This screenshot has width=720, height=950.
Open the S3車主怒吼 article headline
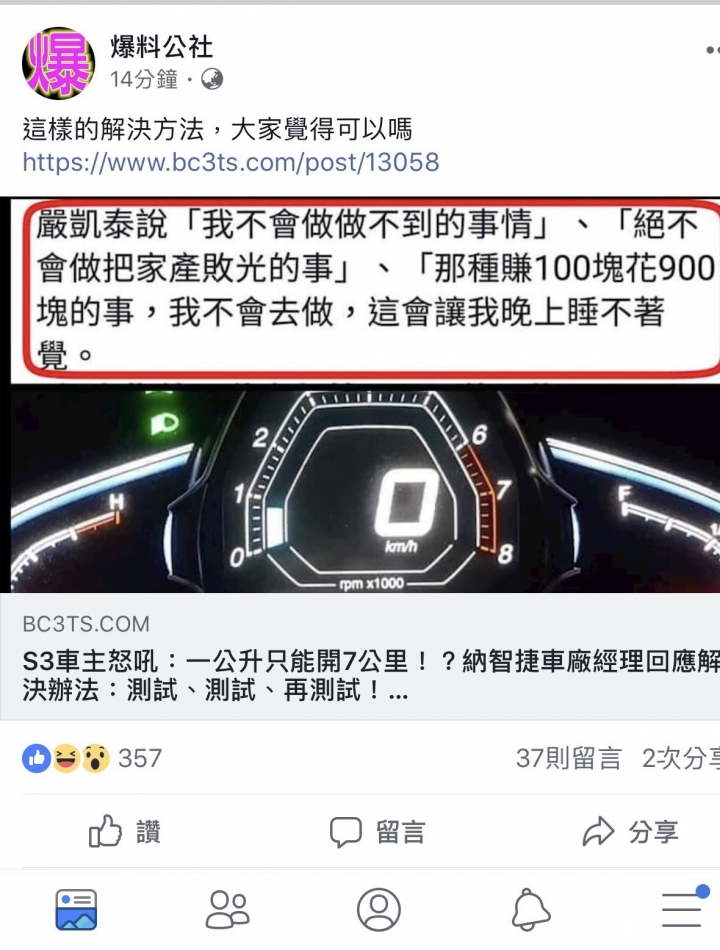(371, 676)
